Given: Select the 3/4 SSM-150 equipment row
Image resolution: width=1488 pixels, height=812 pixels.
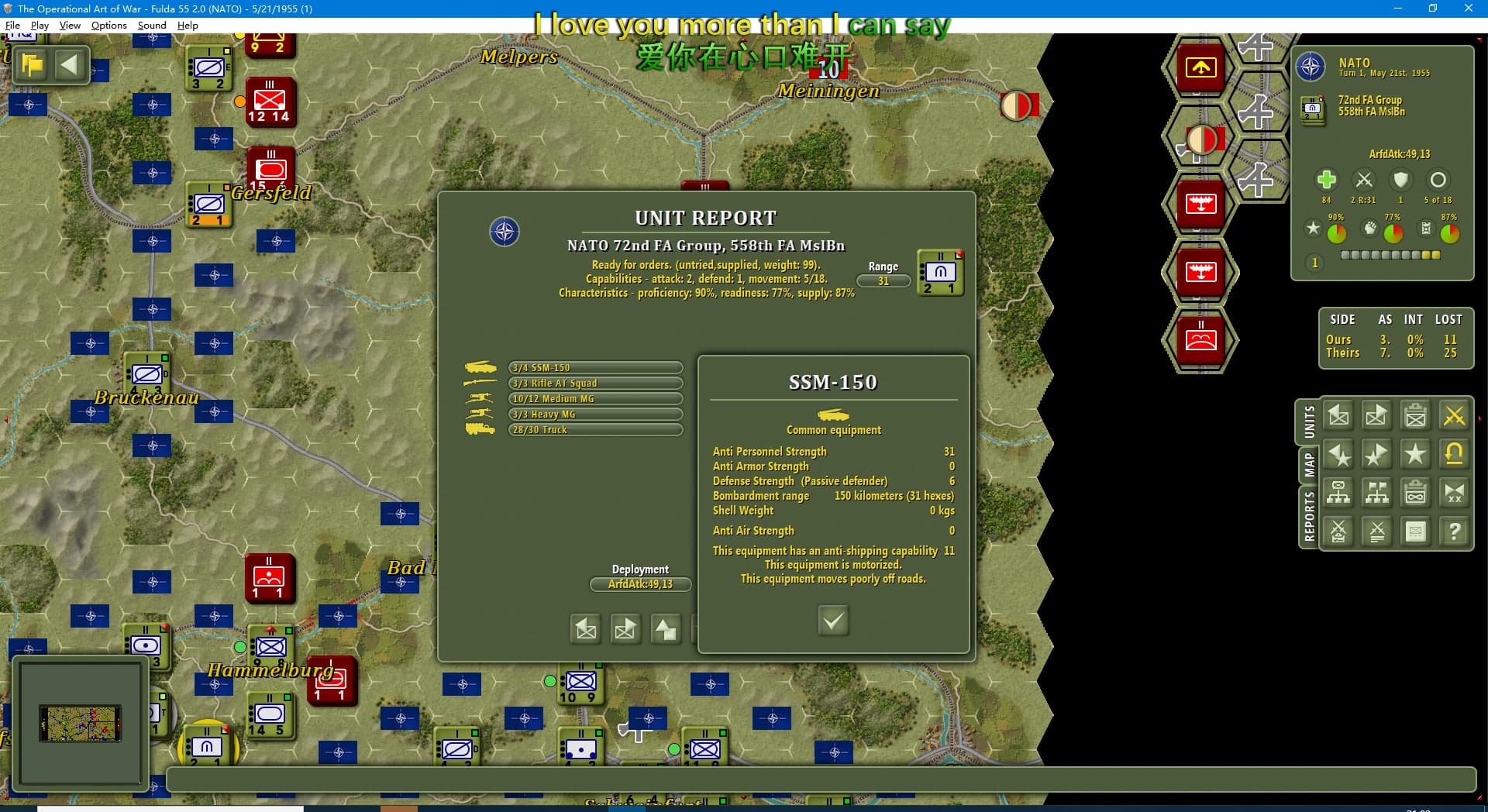Looking at the screenshot, I should [595, 368].
